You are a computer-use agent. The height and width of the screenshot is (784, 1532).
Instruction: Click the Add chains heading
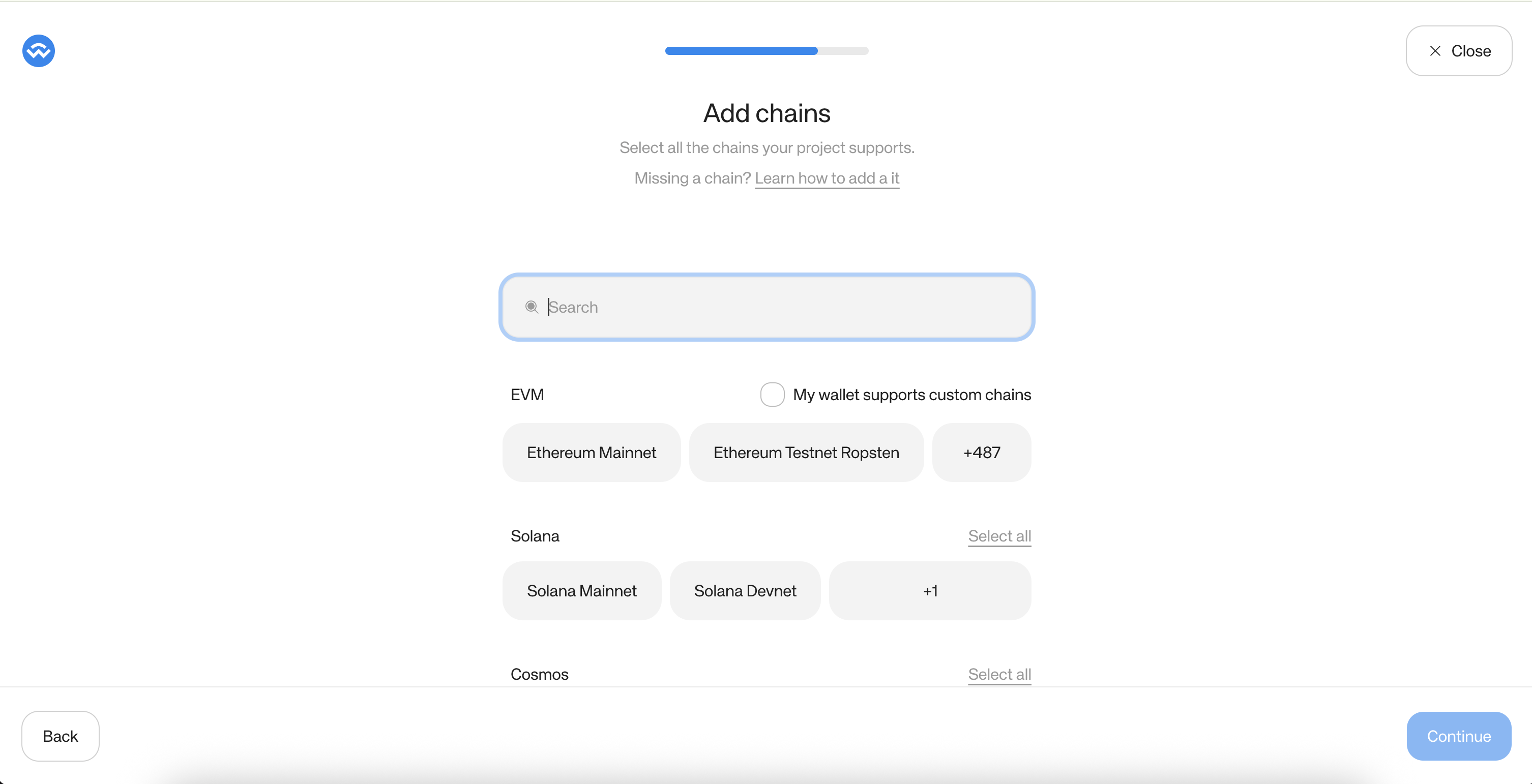[766, 113]
